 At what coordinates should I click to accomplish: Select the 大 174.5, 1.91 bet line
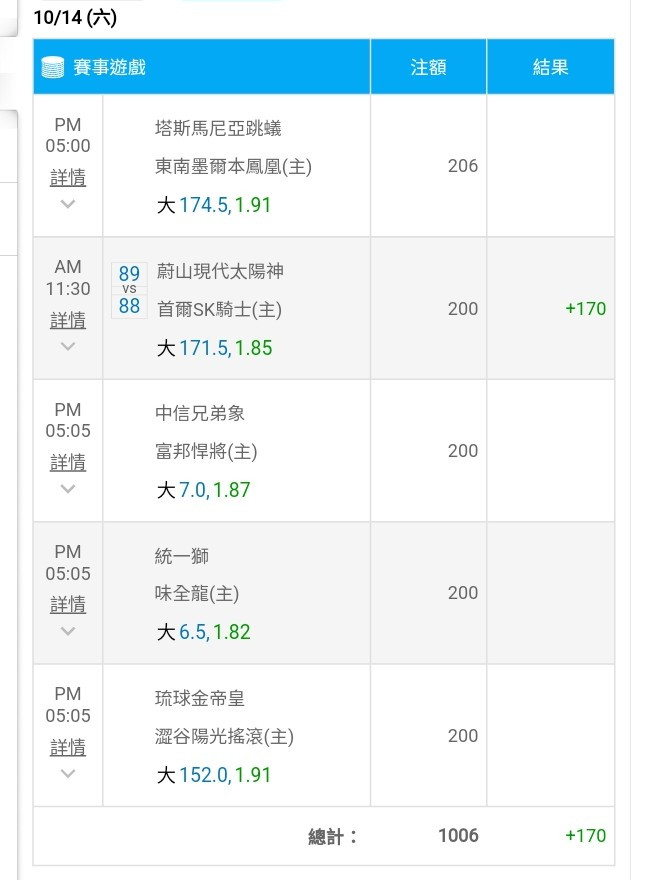[x=214, y=205]
